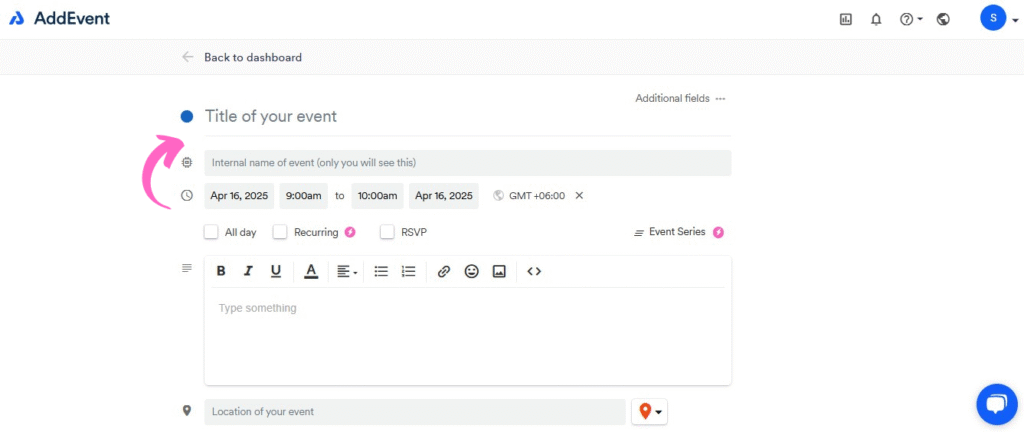Screen dimensions: 1024x432
Task: Enable the Recurring checkbox
Action: [x=280, y=232]
